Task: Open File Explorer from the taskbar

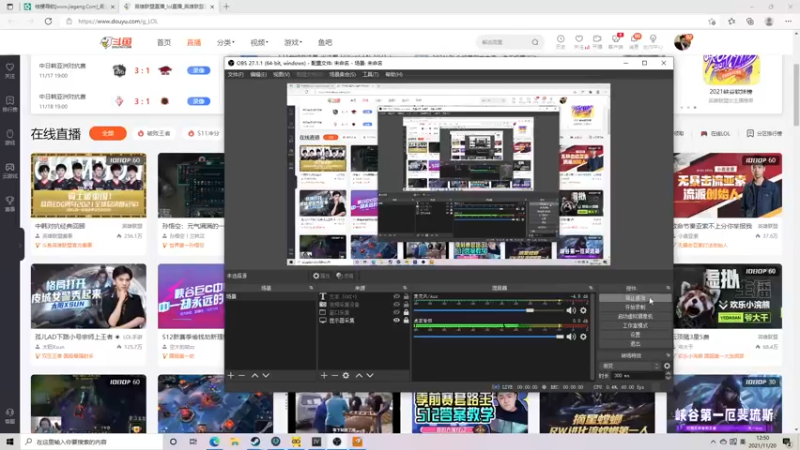Action: pyautogui.click(x=234, y=442)
